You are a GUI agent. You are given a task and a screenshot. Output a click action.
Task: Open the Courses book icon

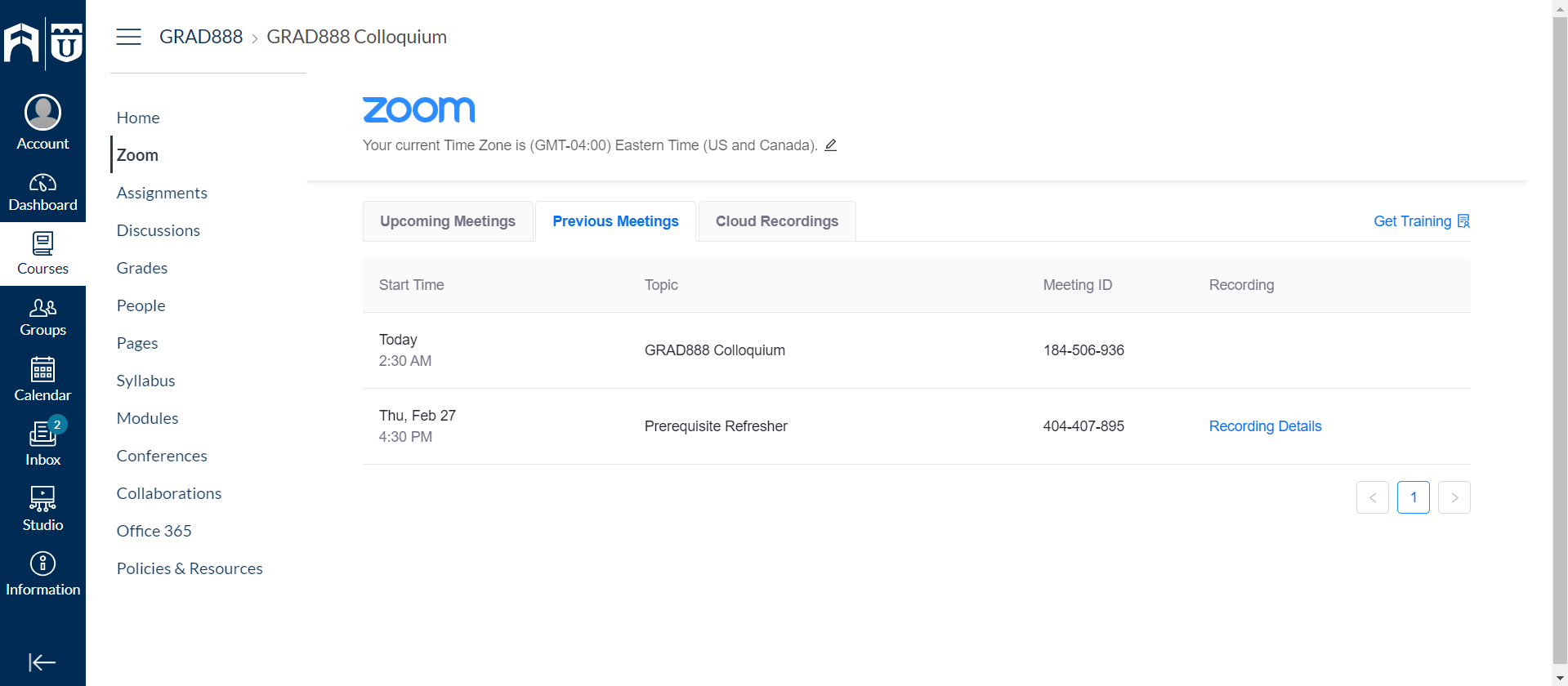pyautogui.click(x=42, y=243)
